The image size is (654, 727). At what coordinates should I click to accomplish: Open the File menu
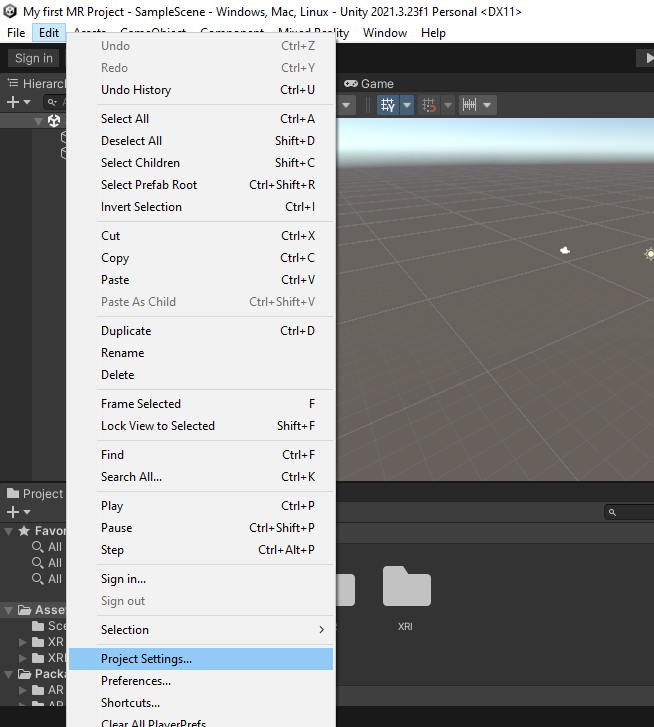(16, 33)
